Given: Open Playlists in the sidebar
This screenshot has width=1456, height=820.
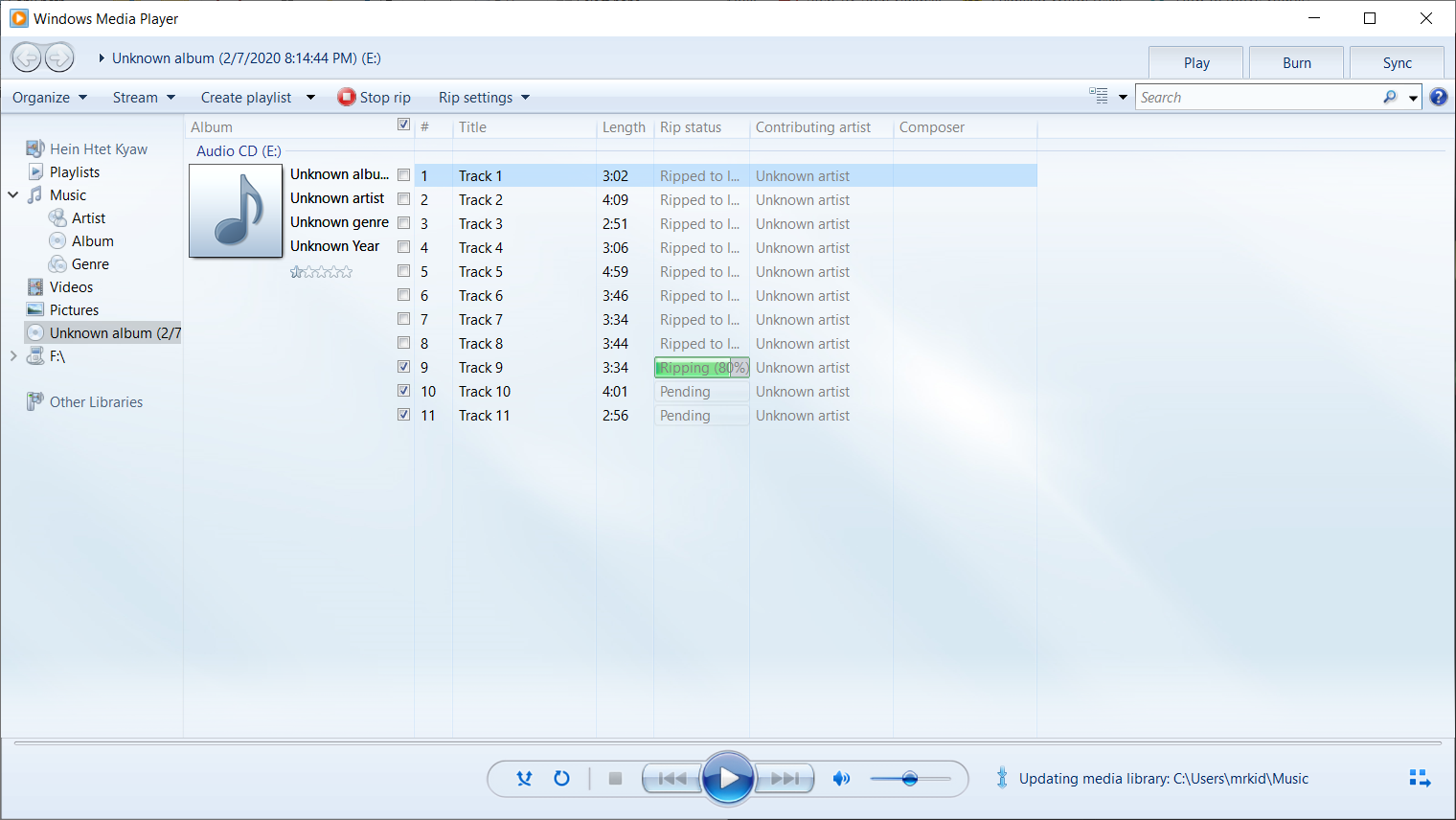Looking at the screenshot, I should pyautogui.click(x=75, y=172).
